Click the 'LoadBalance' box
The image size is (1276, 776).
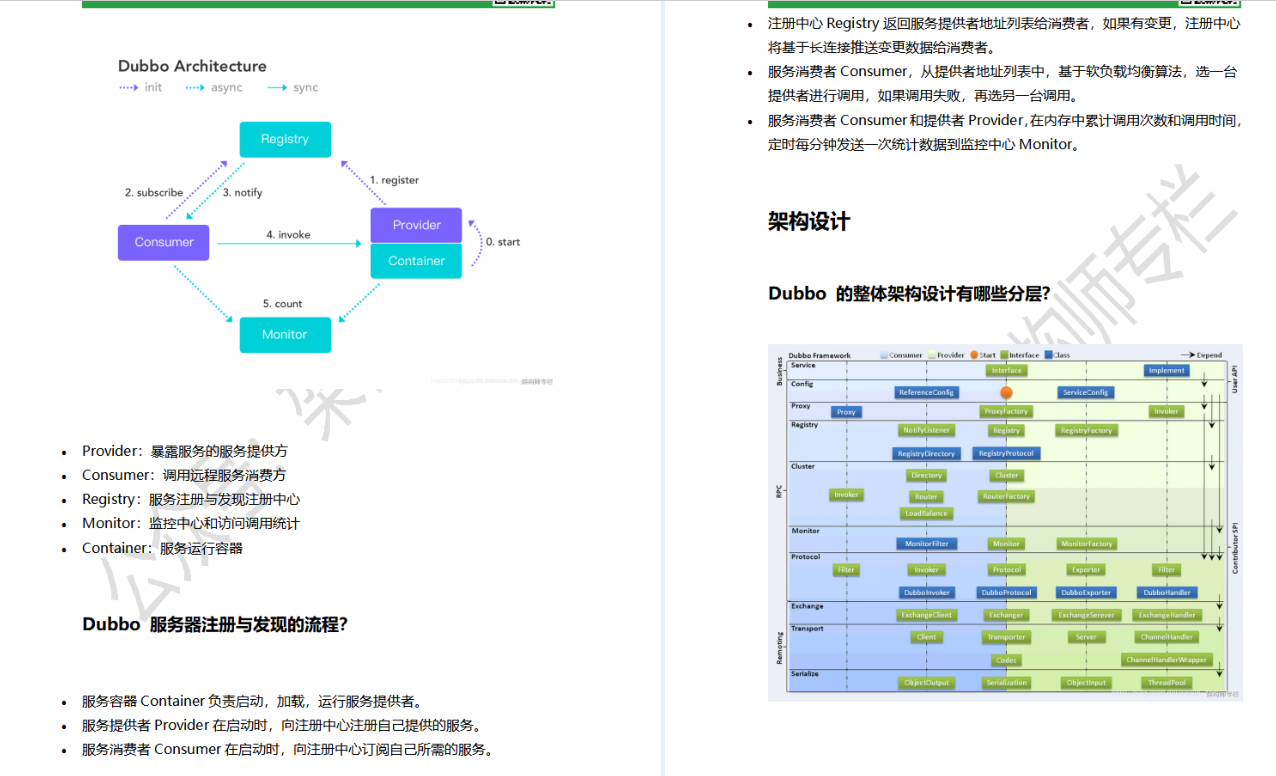[x=926, y=514]
